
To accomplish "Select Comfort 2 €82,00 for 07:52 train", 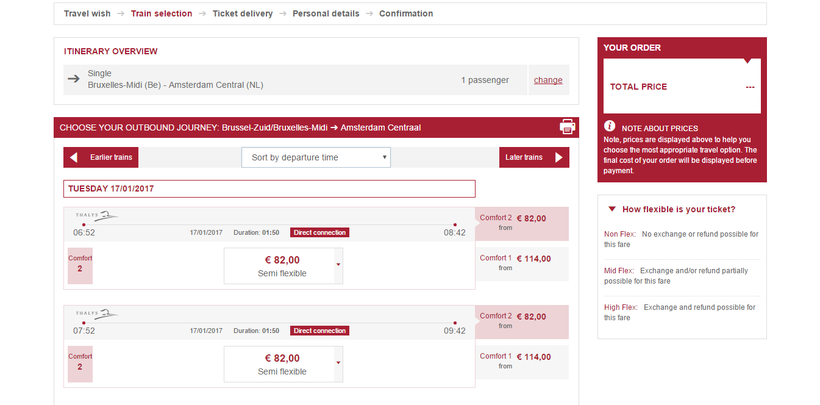I will [x=522, y=321].
